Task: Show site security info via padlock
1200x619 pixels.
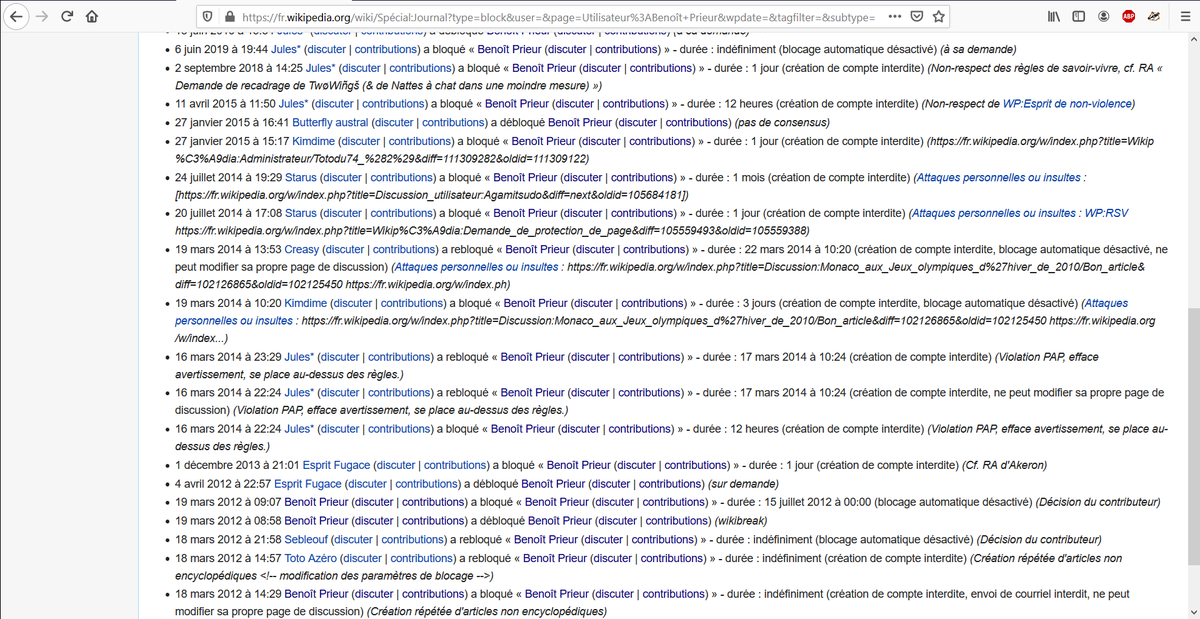Action: 229,17
